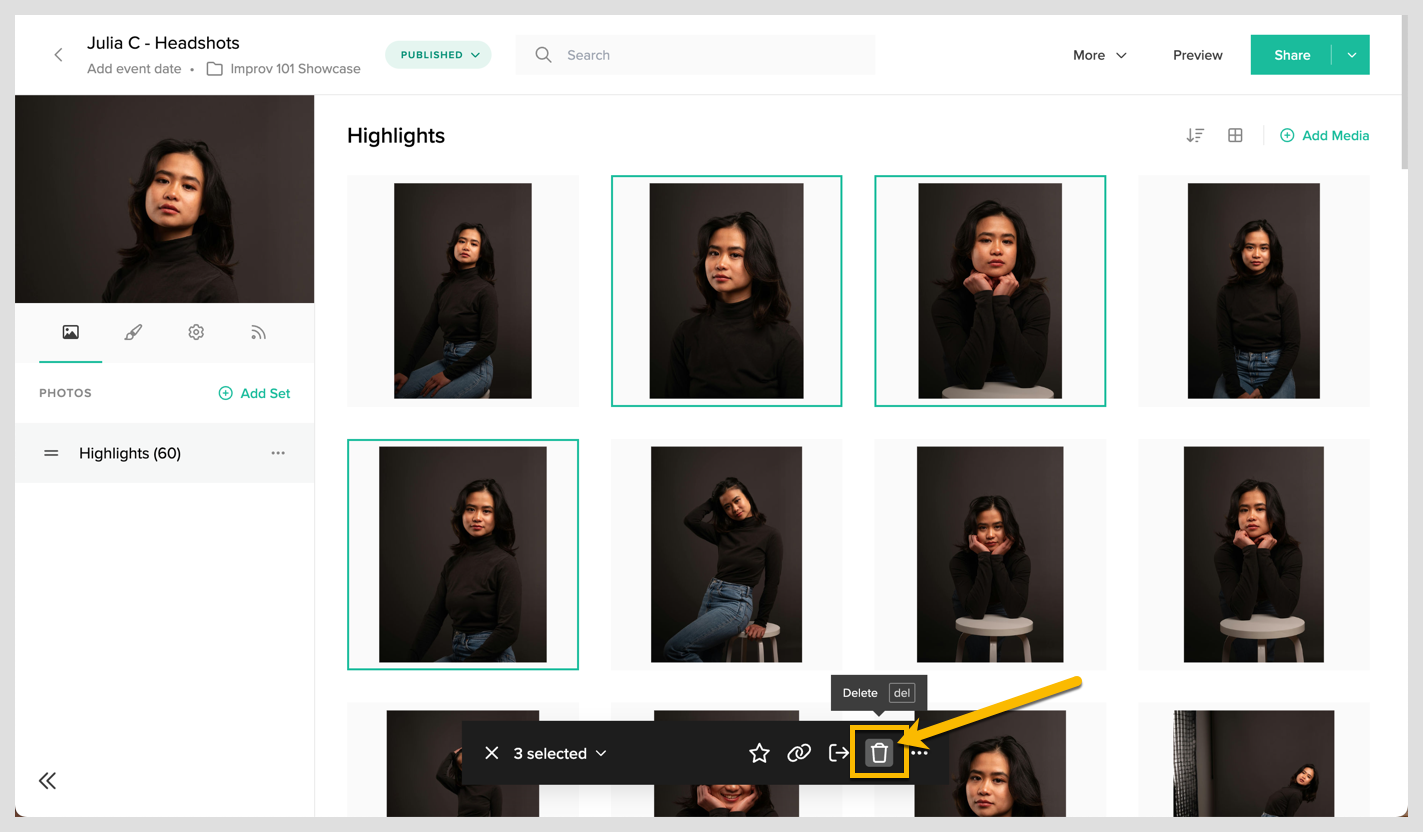1423x832 pixels.
Task: Click the collection title Julia C - Headshots
Action: click(x=163, y=43)
